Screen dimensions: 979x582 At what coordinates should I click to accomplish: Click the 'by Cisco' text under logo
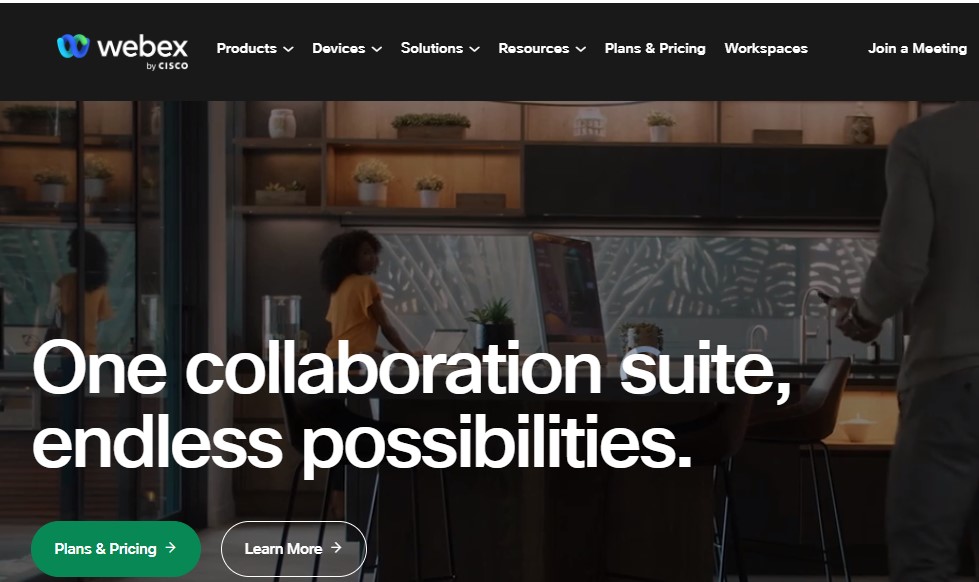[x=167, y=66]
